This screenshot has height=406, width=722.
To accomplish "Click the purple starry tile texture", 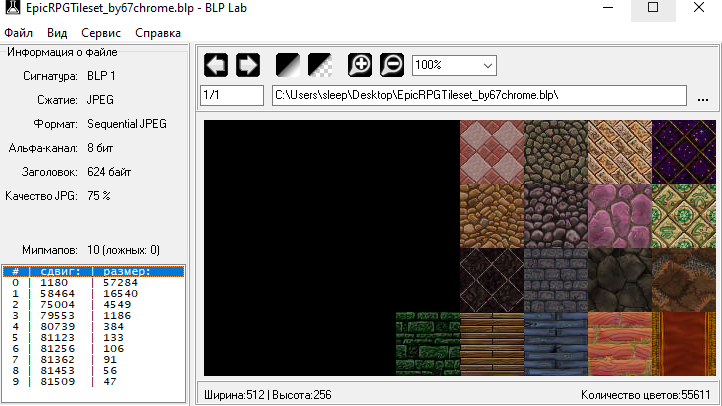I will (684, 152).
